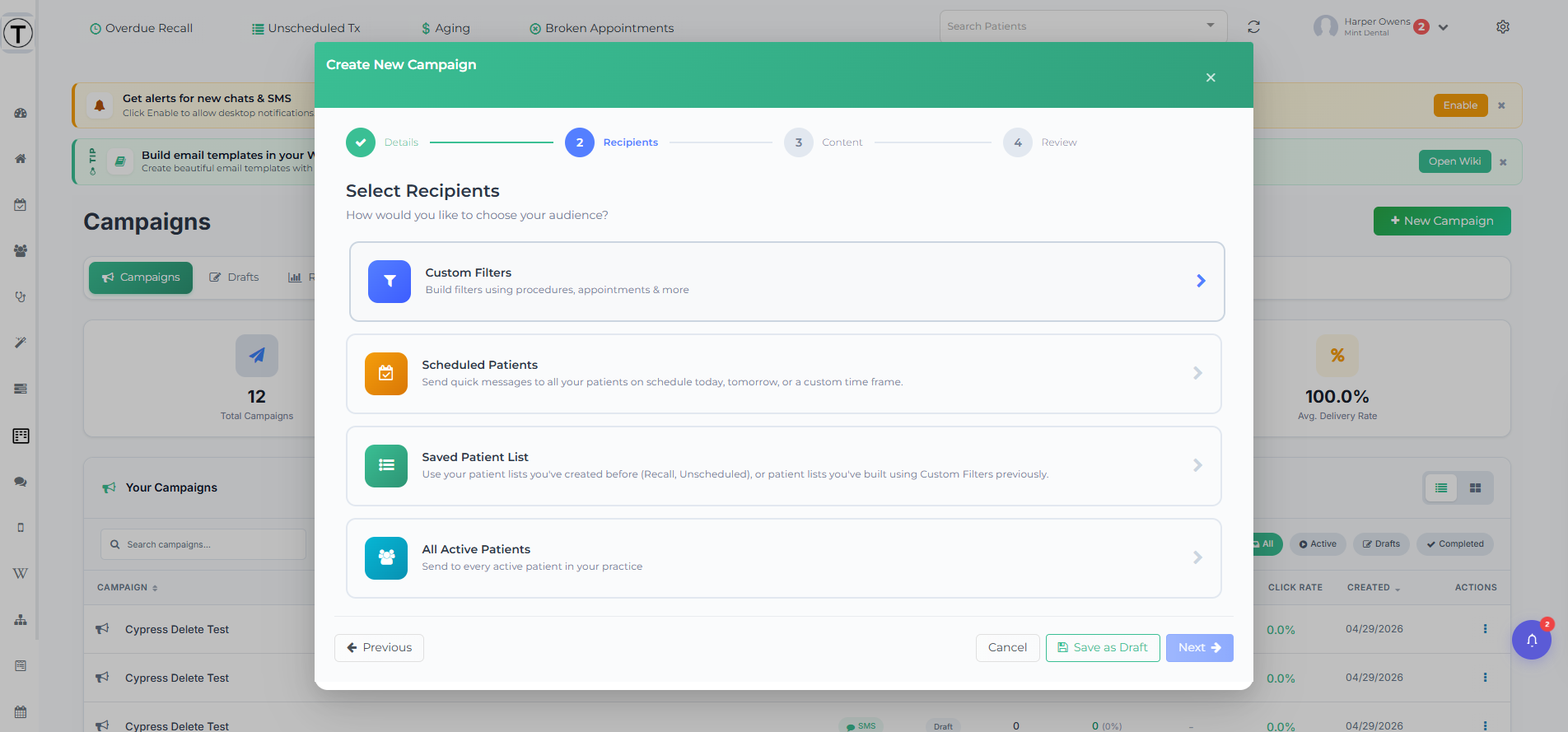1568x732 pixels.
Task: Open chat bubbles icon in sidebar
Action: 21,482
